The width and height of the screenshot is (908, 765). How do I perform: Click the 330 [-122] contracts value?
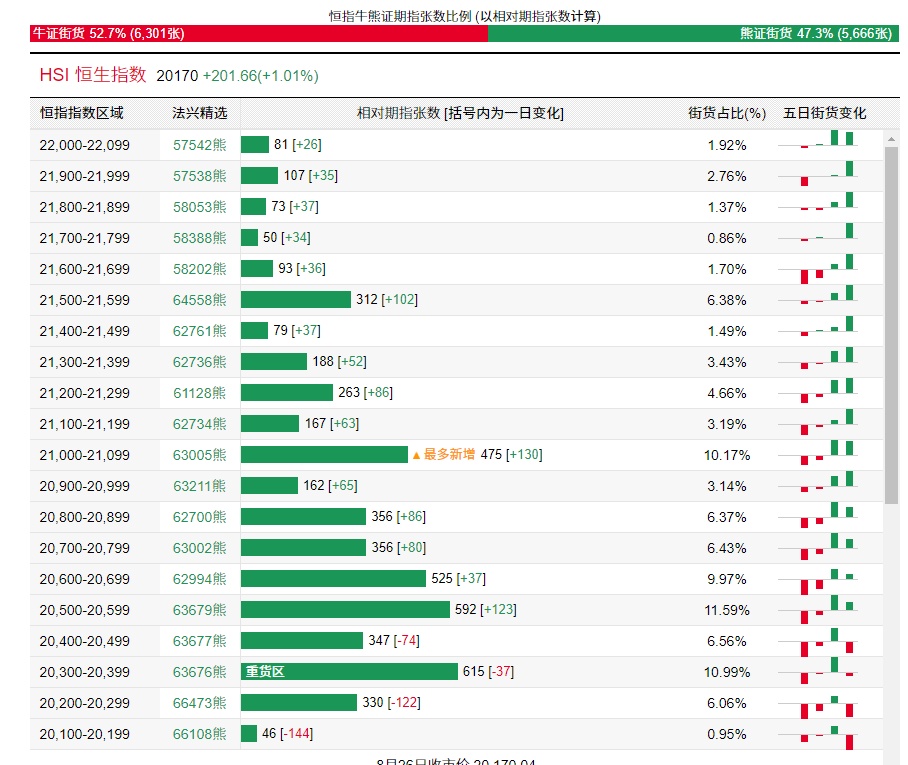pos(391,702)
